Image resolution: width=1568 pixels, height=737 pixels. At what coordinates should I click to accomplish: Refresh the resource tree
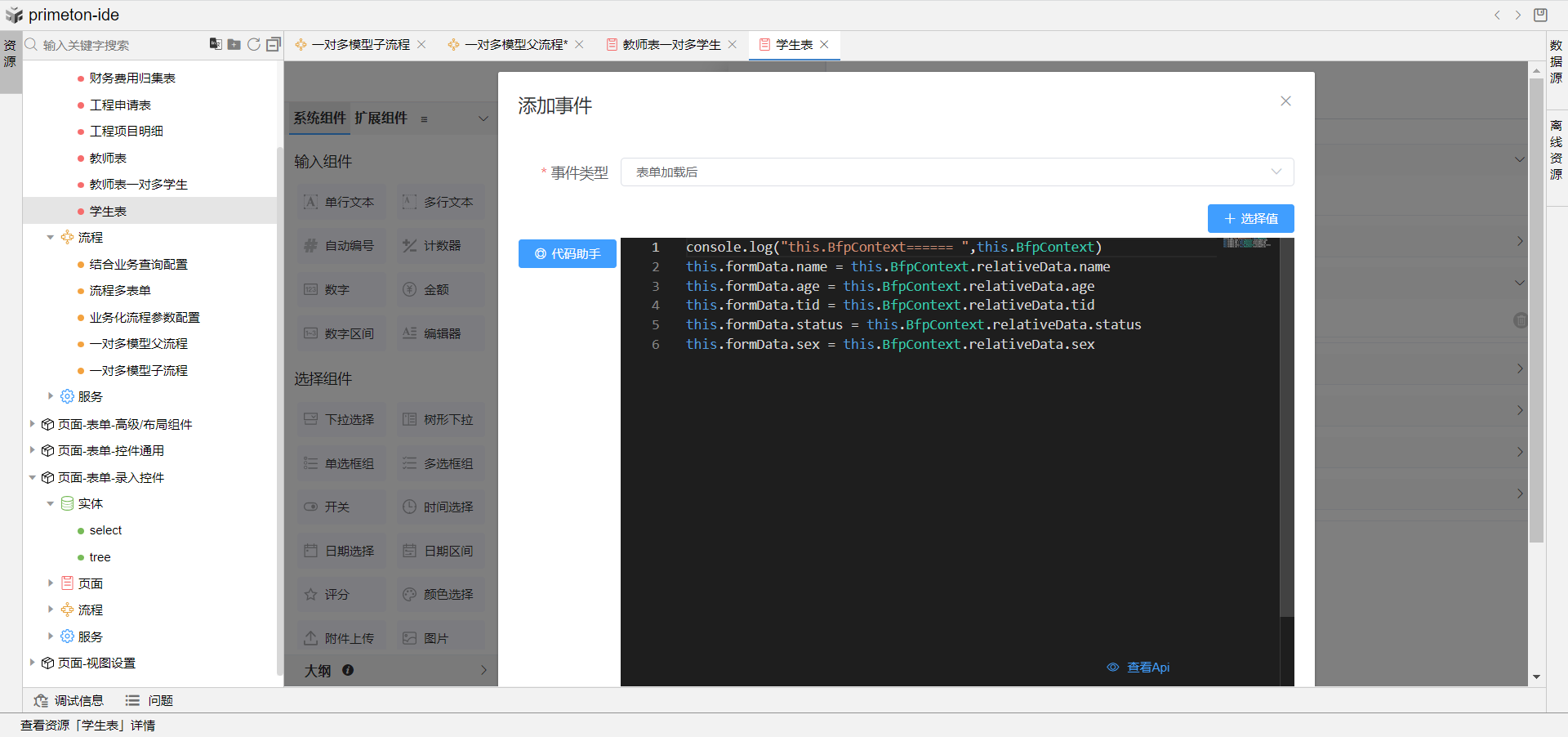click(254, 44)
